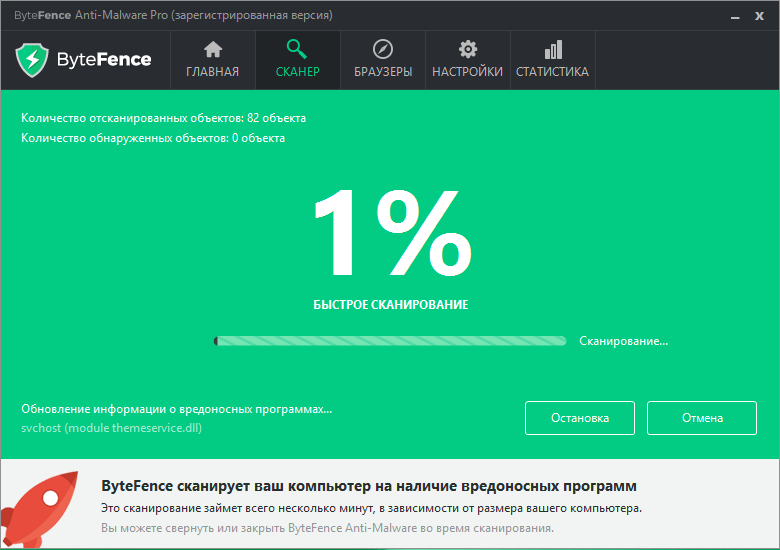This screenshot has width=780, height=550.
Task: Click the ByteFence Anti-Malware Pro title
Action: pos(173,15)
